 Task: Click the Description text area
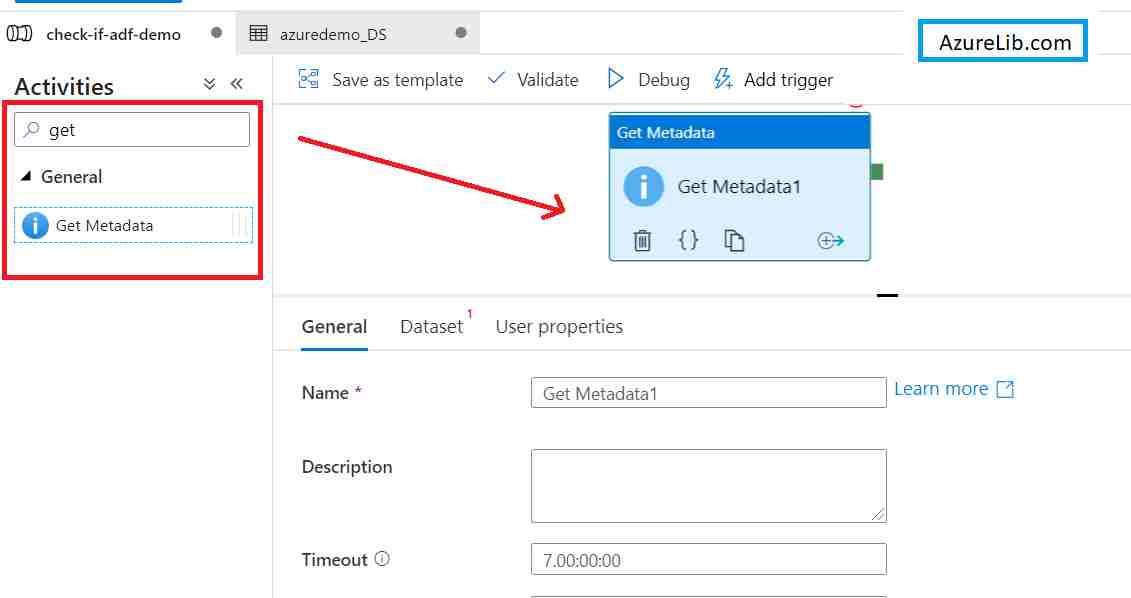(x=709, y=485)
